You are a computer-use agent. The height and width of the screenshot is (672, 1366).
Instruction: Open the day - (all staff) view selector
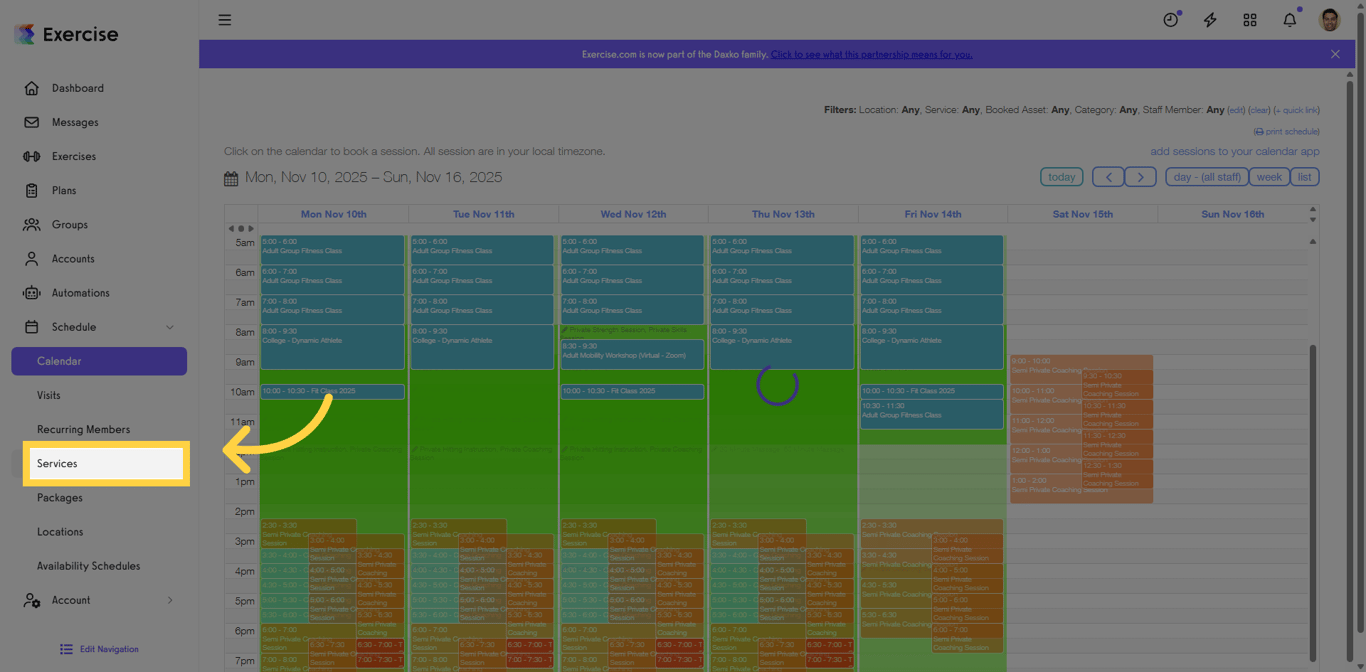1205,176
